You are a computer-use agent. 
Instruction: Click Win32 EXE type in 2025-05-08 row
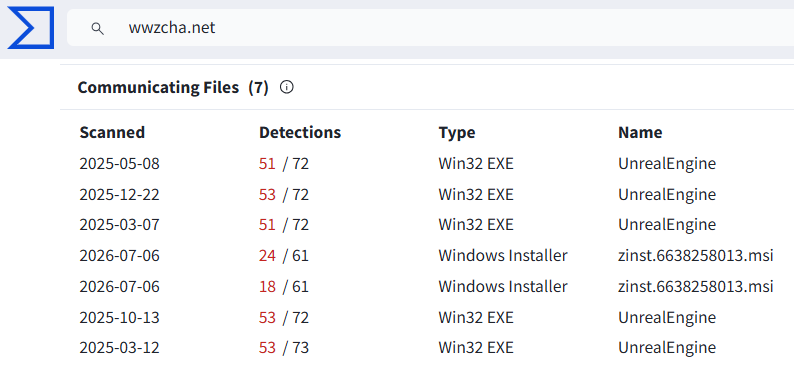point(476,164)
